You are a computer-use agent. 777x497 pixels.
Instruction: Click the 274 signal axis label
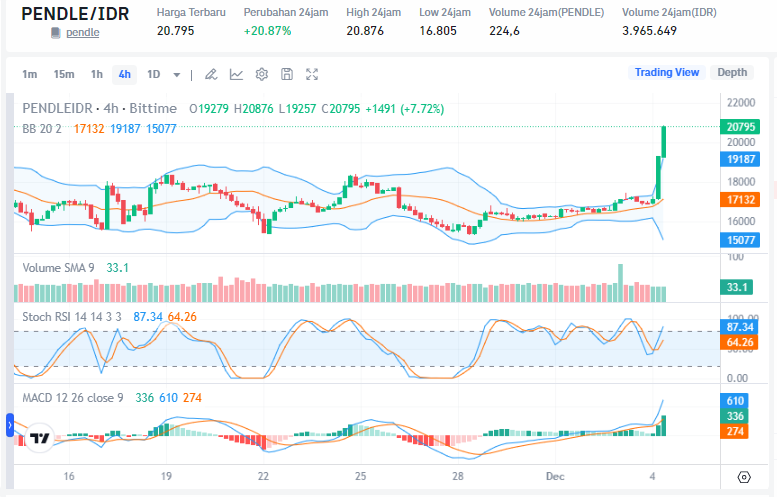click(x=735, y=432)
